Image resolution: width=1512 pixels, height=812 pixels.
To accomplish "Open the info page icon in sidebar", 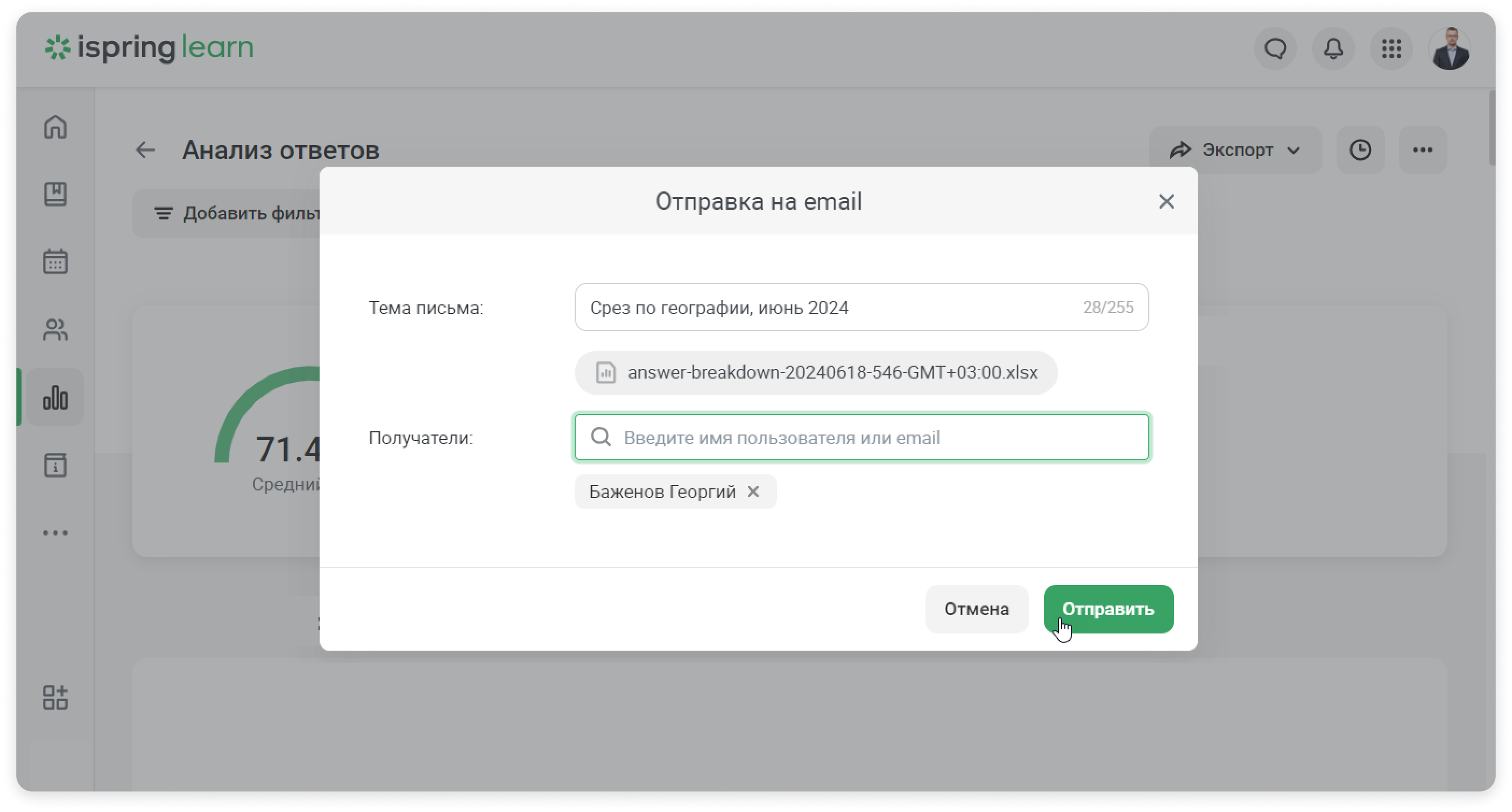I will click(x=55, y=465).
